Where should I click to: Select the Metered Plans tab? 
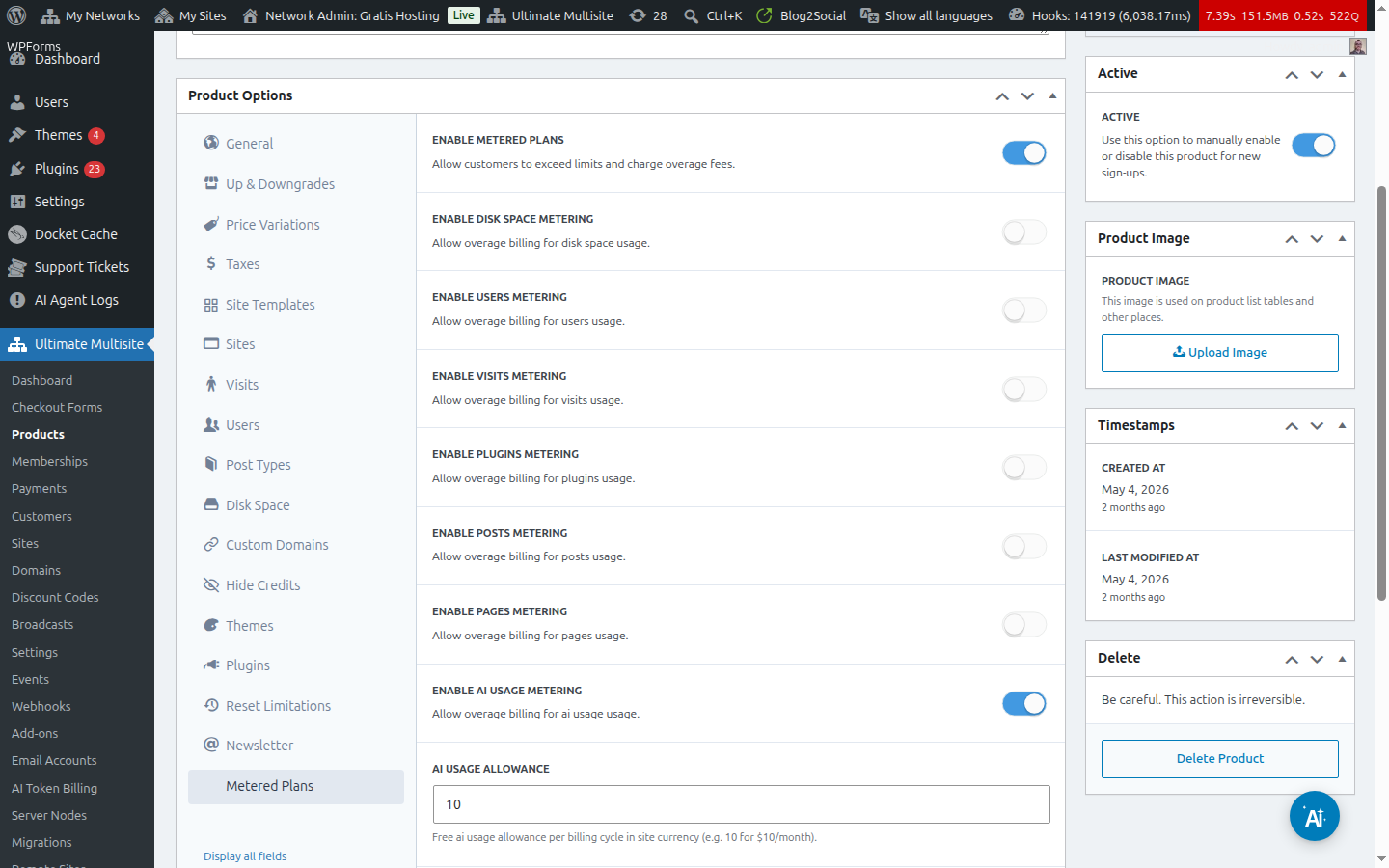[x=296, y=786]
